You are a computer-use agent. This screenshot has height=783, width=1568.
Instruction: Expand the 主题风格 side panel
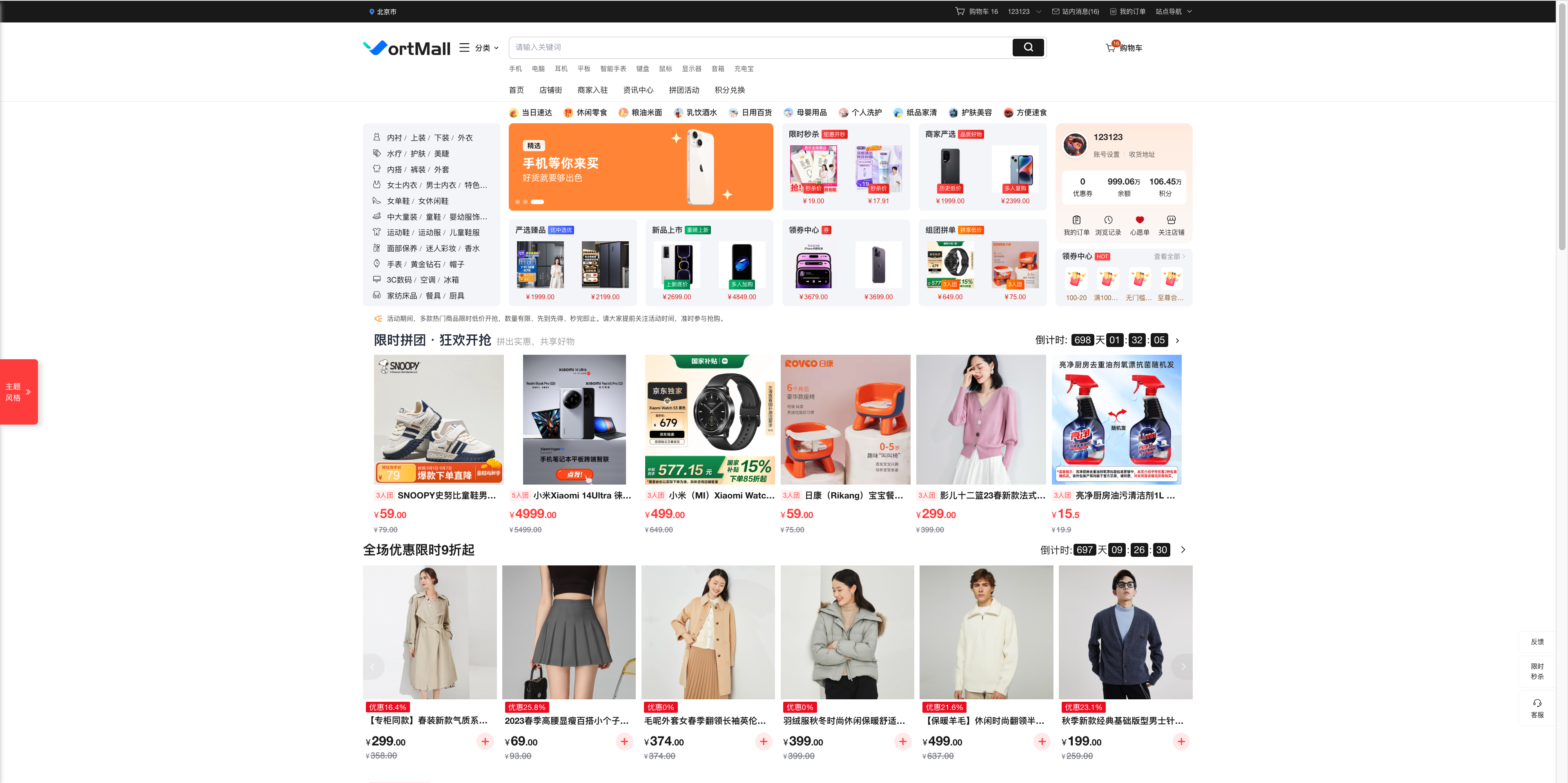(x=19, y=392)
